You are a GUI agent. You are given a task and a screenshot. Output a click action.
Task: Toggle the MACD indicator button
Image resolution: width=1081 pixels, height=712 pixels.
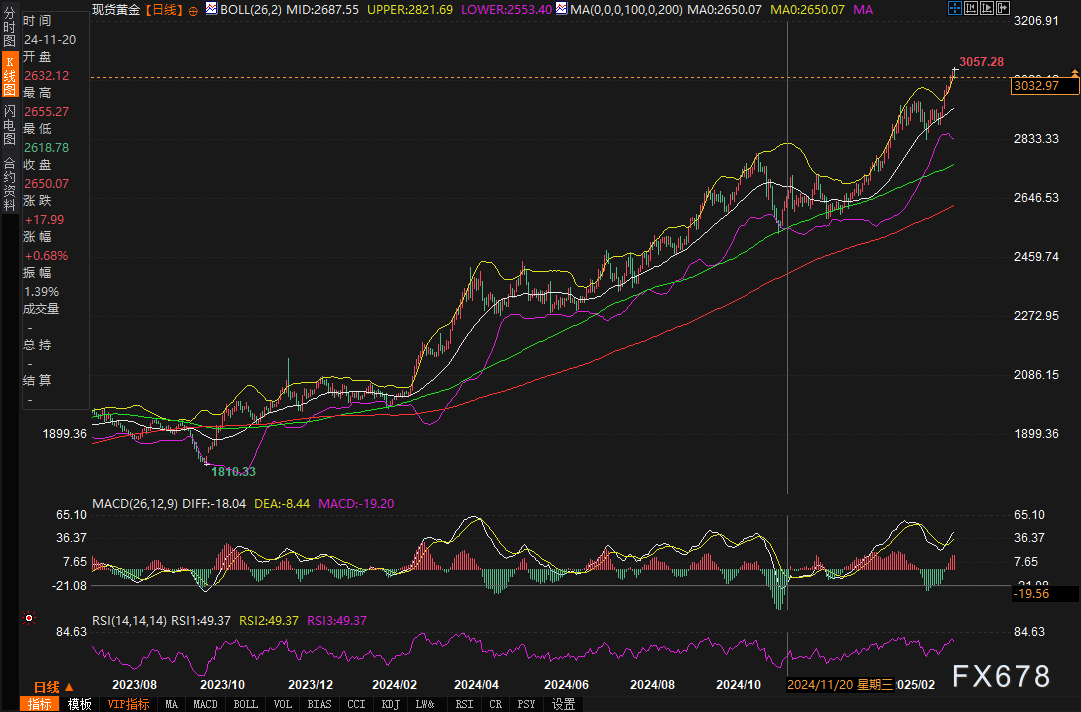pyautogui.click(x=205, y=704)
